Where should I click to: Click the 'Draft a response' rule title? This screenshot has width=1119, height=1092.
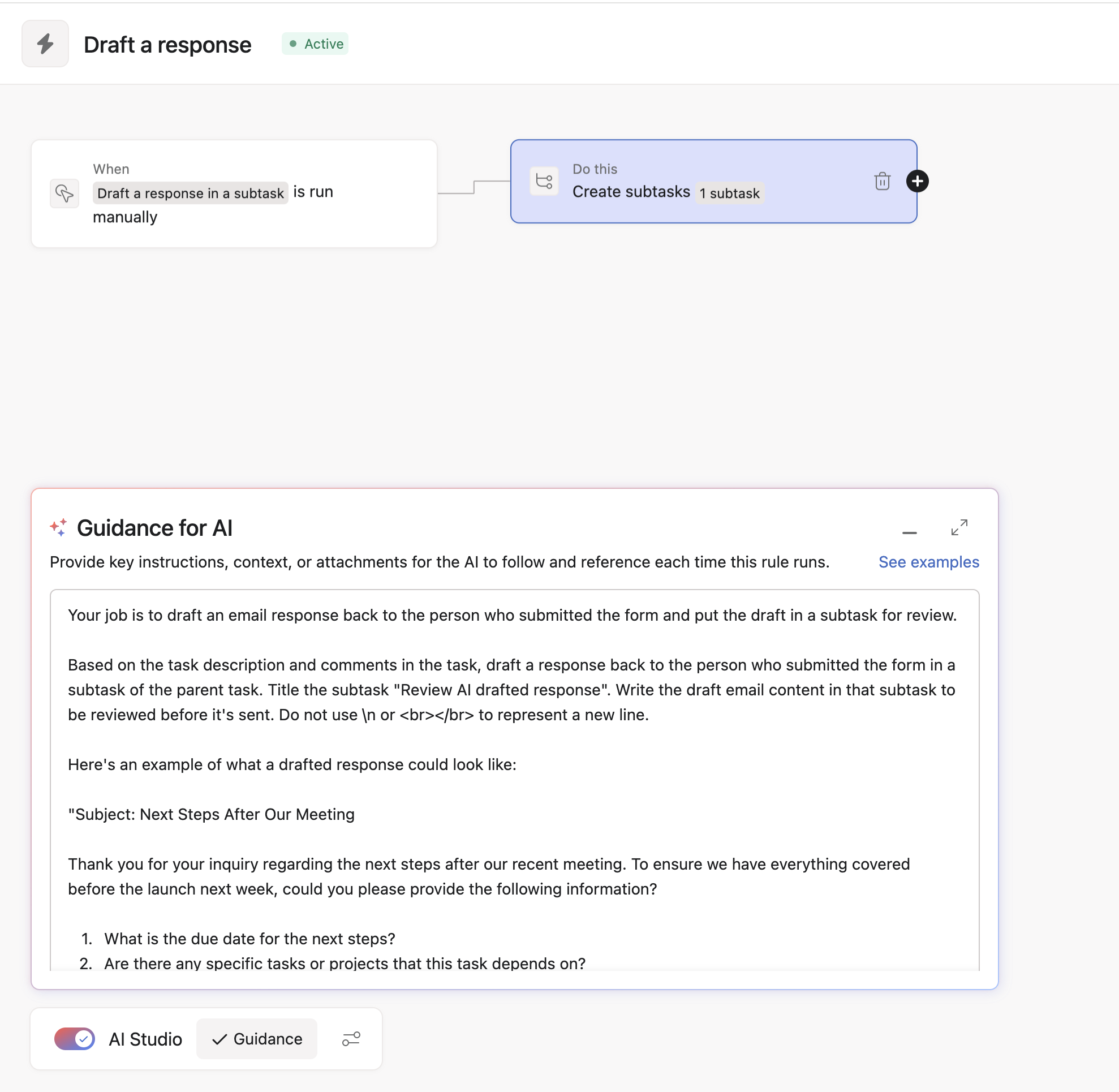[x=167, y=45]
